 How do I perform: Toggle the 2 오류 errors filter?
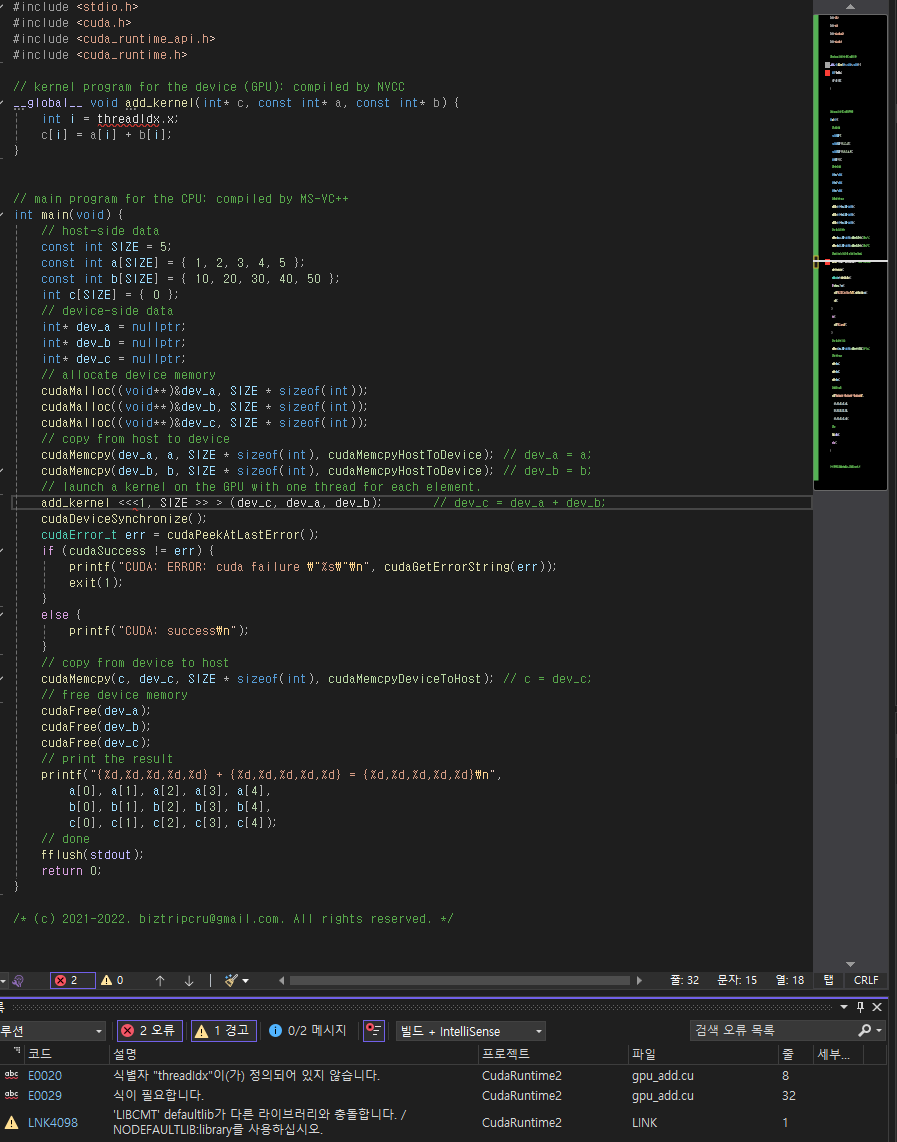click(x=149, y=1031)
